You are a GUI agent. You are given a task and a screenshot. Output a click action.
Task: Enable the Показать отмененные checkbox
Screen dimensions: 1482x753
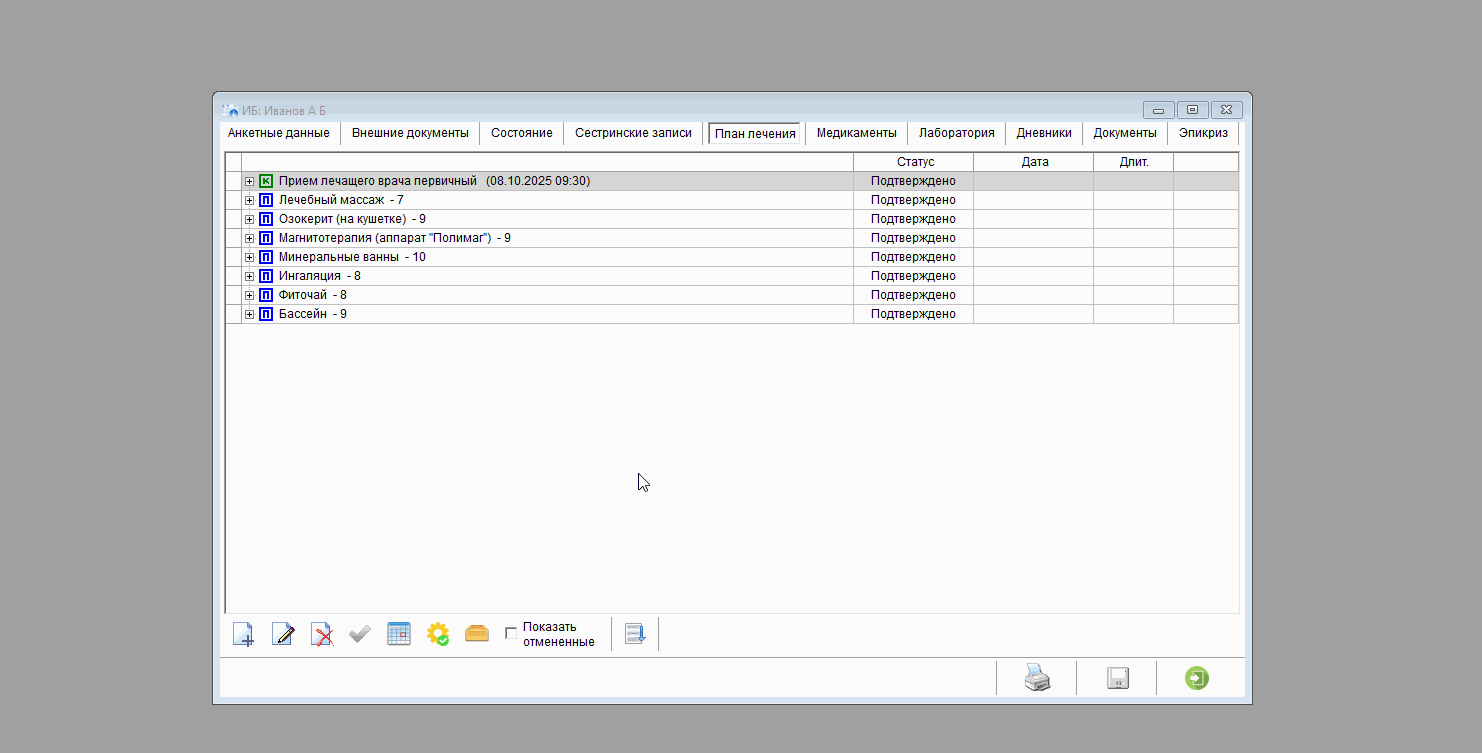point(511,634)
